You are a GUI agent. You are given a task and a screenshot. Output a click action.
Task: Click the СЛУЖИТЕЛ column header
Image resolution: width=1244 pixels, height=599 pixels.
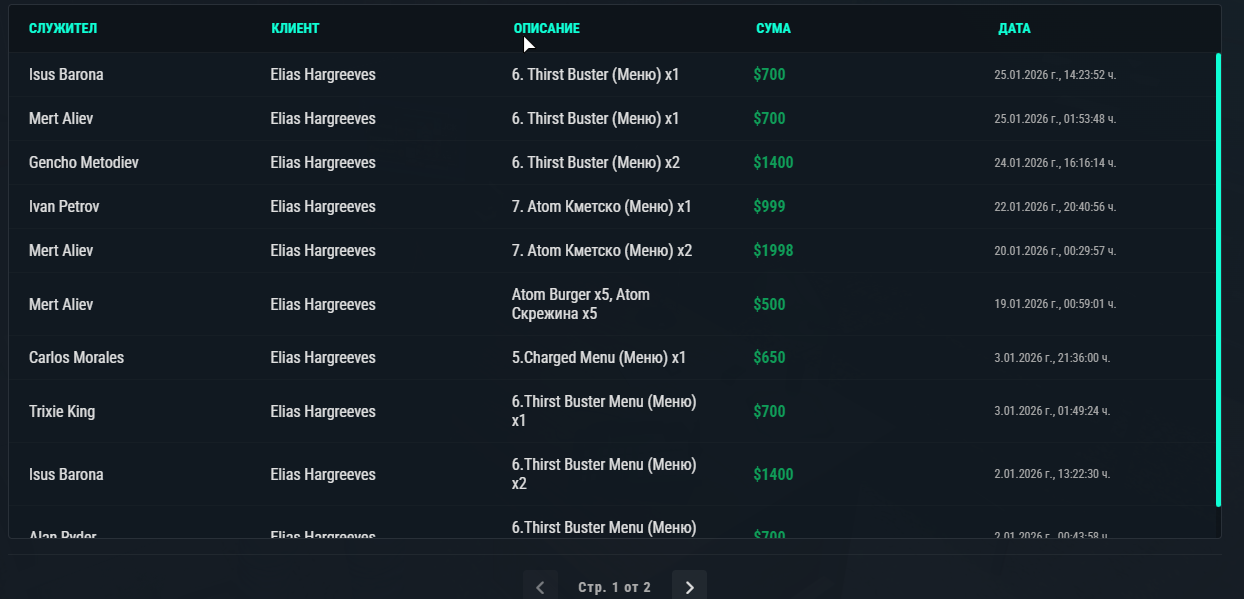63,28
